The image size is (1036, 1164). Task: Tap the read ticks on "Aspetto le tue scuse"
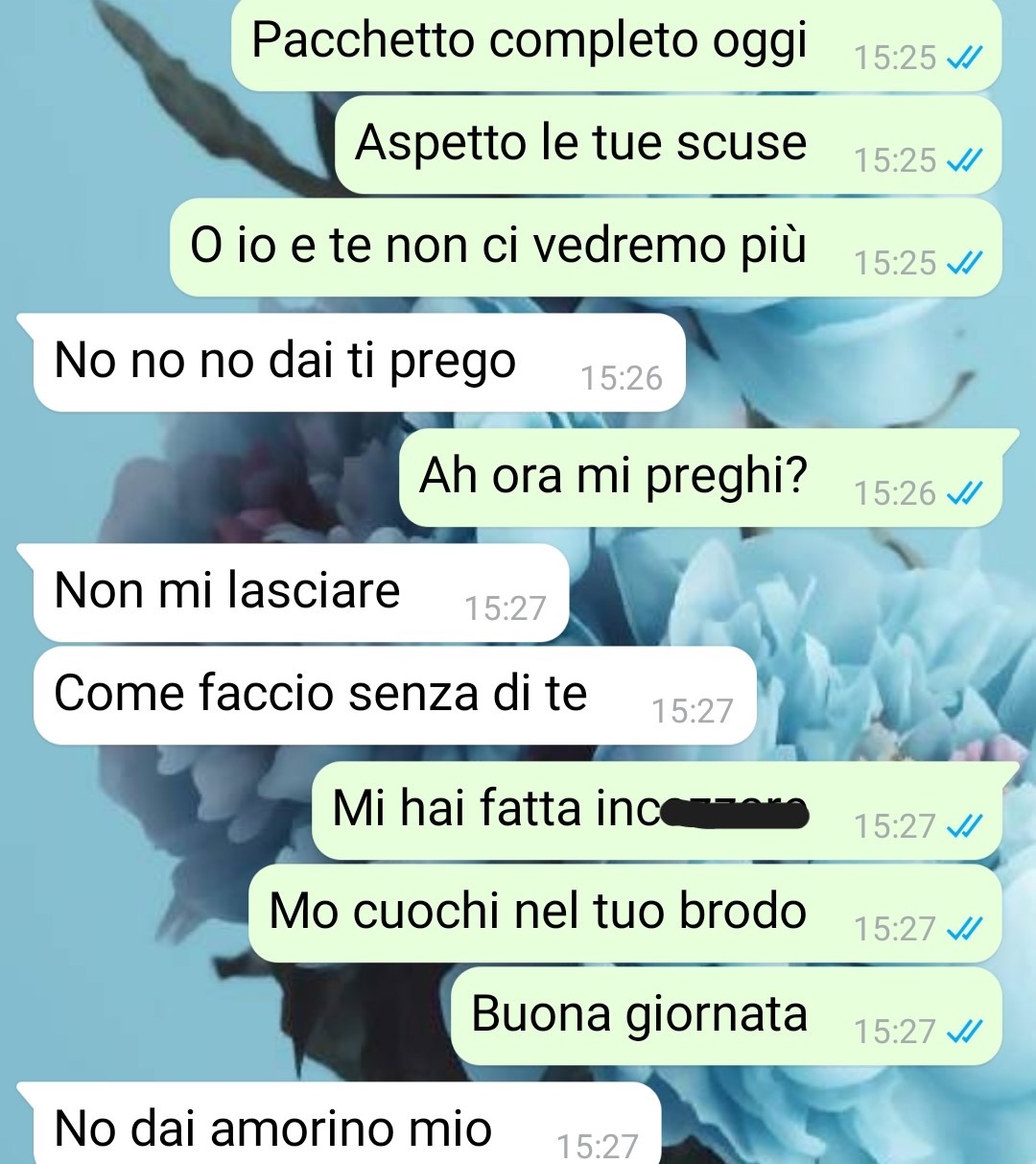pyautogui.click(x=964, y=160)
